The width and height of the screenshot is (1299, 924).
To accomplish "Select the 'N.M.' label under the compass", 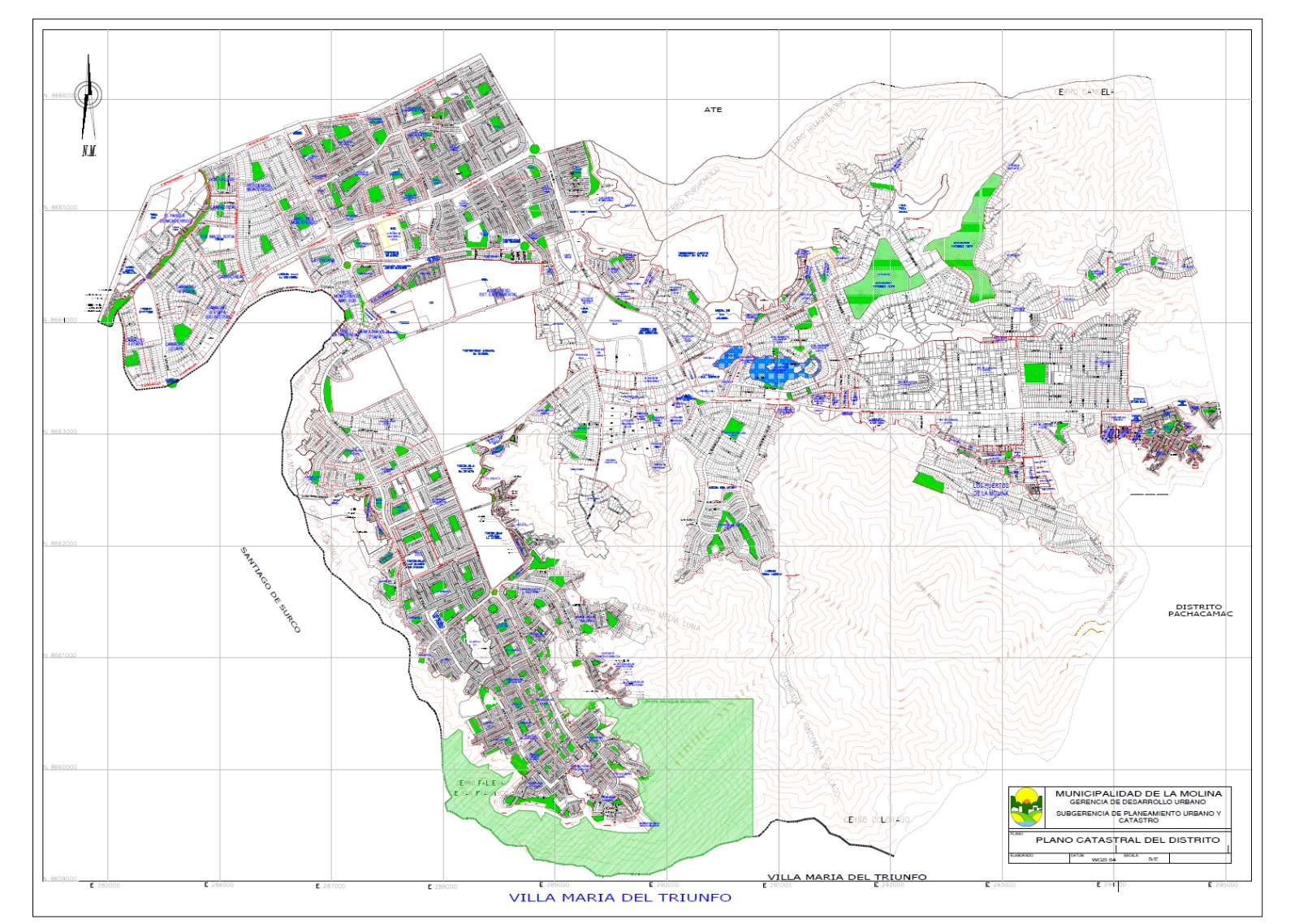I will 88,151.
